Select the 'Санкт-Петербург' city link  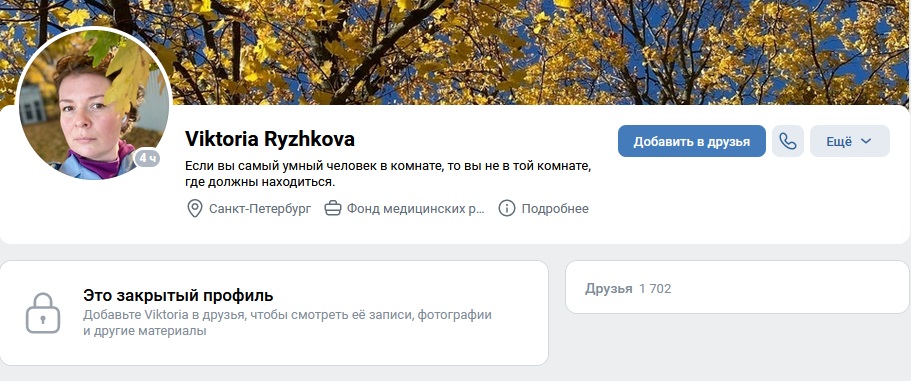pyautogui.click(x=260, y=209)
